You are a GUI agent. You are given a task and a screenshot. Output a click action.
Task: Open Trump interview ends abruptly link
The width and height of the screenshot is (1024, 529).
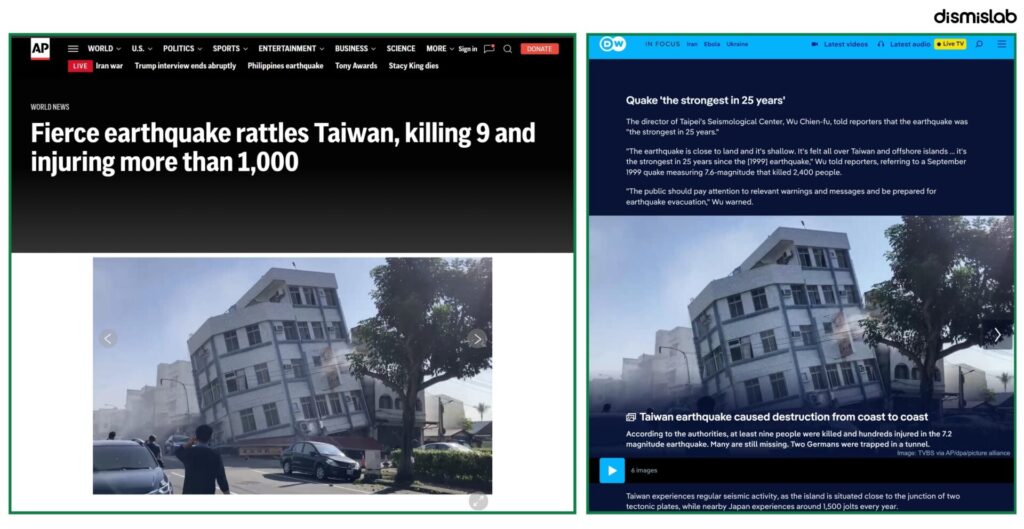(x=185, y=66)
